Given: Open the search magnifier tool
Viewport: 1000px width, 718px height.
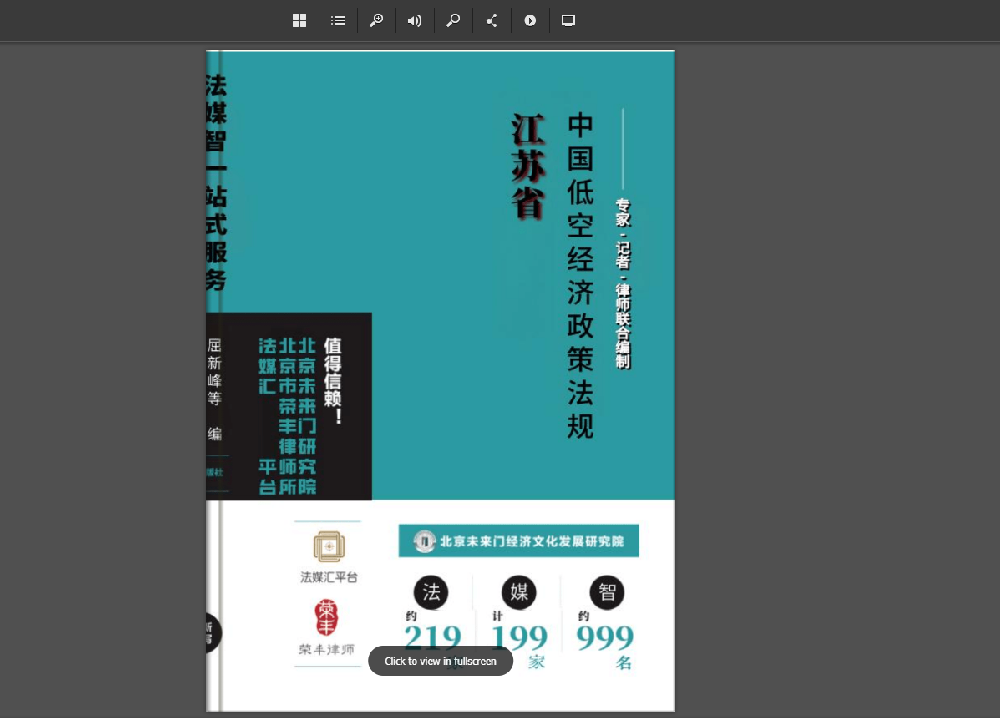Looking at the screenshot, I should click(453, 21).
